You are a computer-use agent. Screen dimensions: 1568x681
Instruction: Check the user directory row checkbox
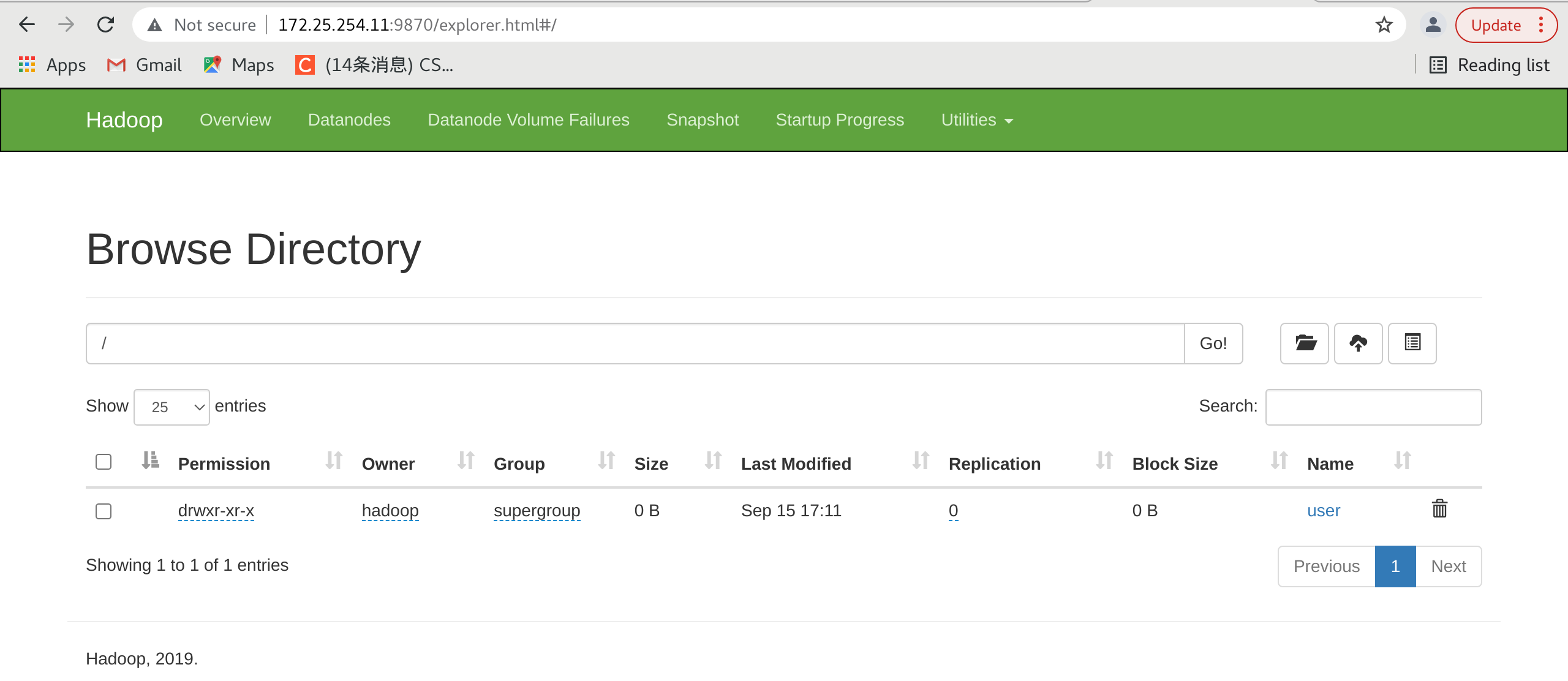[104, 511]
